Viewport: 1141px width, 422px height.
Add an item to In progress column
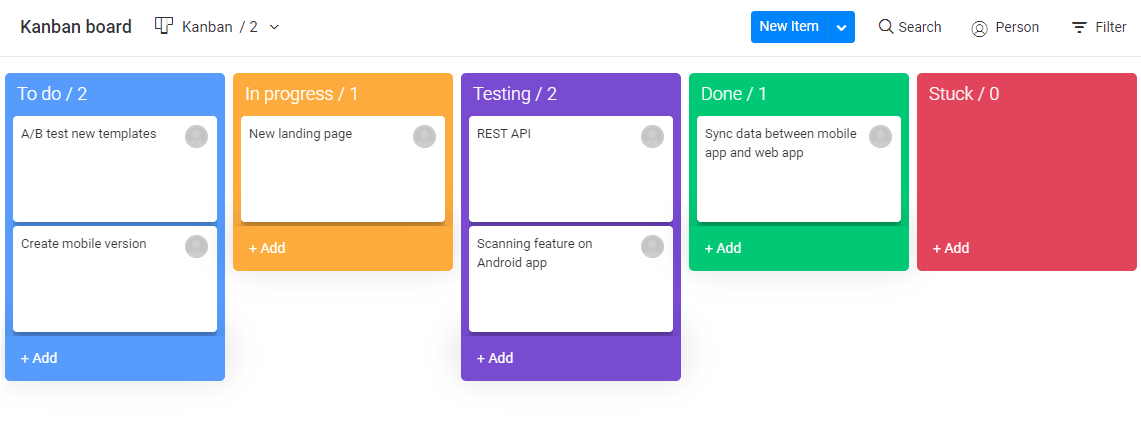tap(267, 248)
